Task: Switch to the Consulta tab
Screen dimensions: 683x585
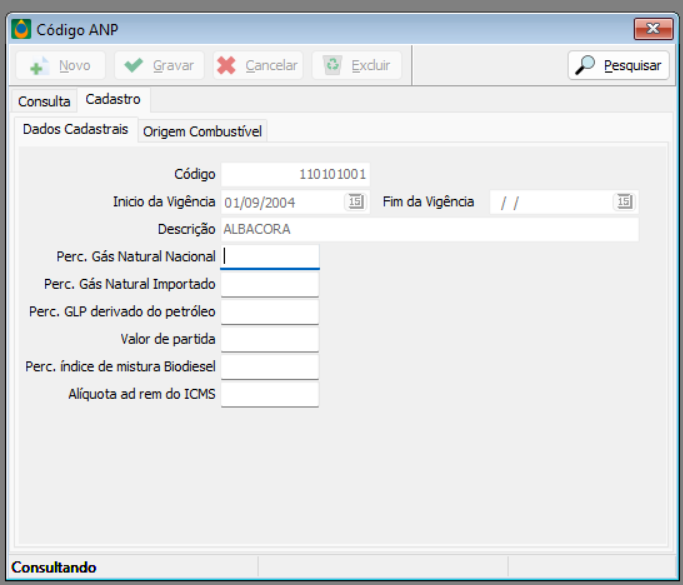Action: (44, 101)
